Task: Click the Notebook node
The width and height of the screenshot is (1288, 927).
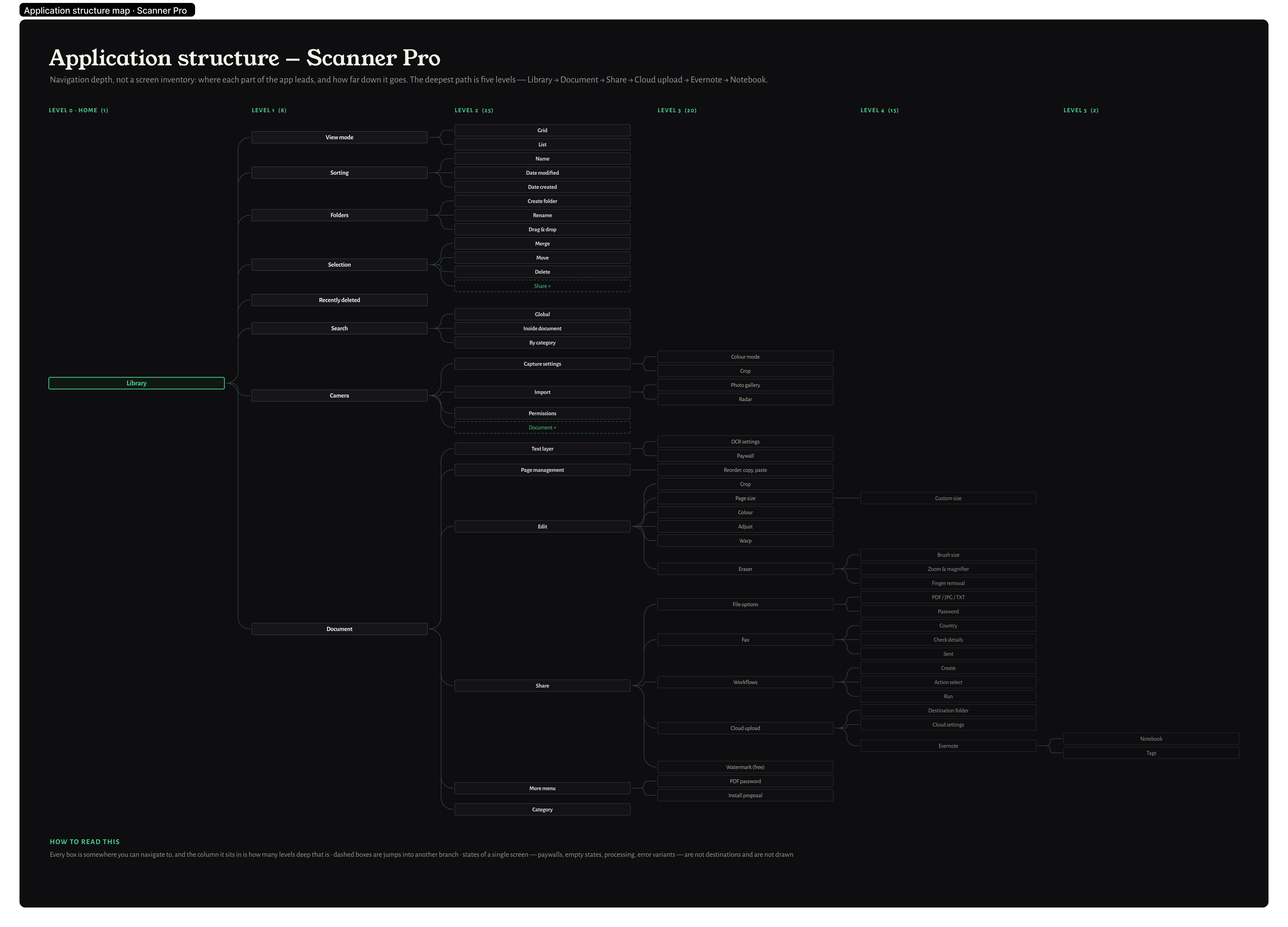Action: tap(1151, 739)
